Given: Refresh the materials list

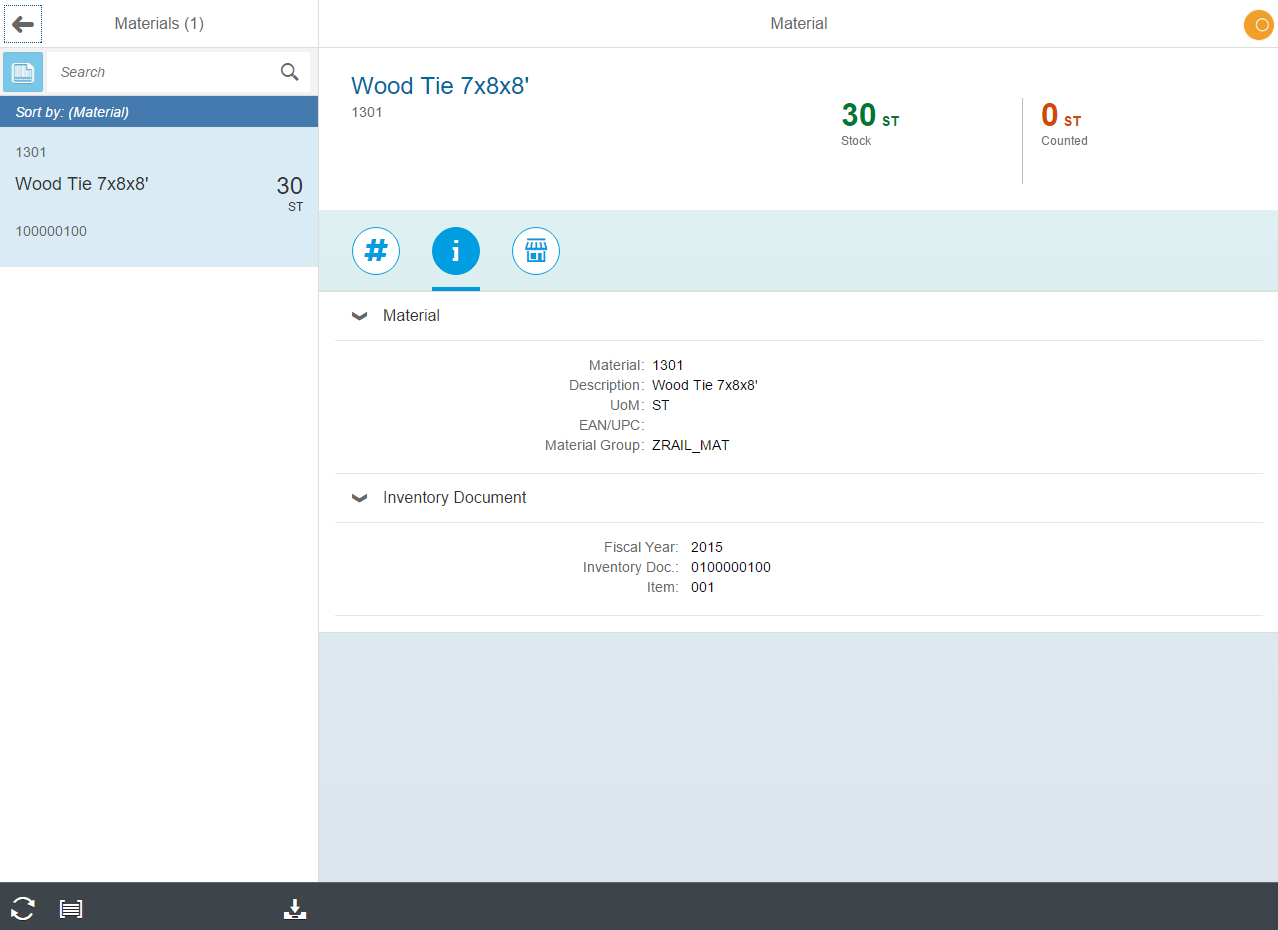Looking at the screenshot, I should [x=23, y=908].
